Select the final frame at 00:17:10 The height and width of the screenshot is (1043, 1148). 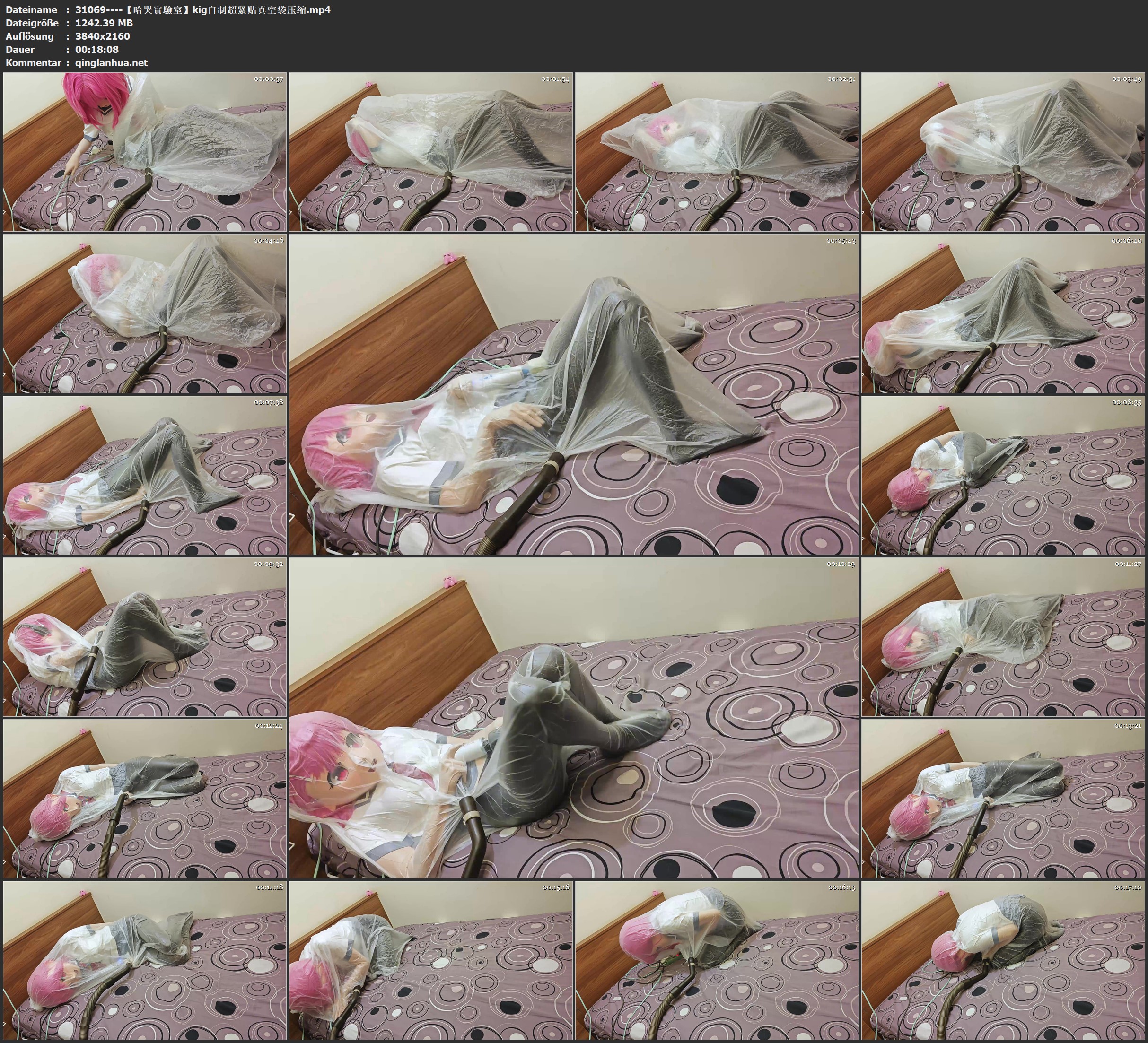[x=1003, y=960]
